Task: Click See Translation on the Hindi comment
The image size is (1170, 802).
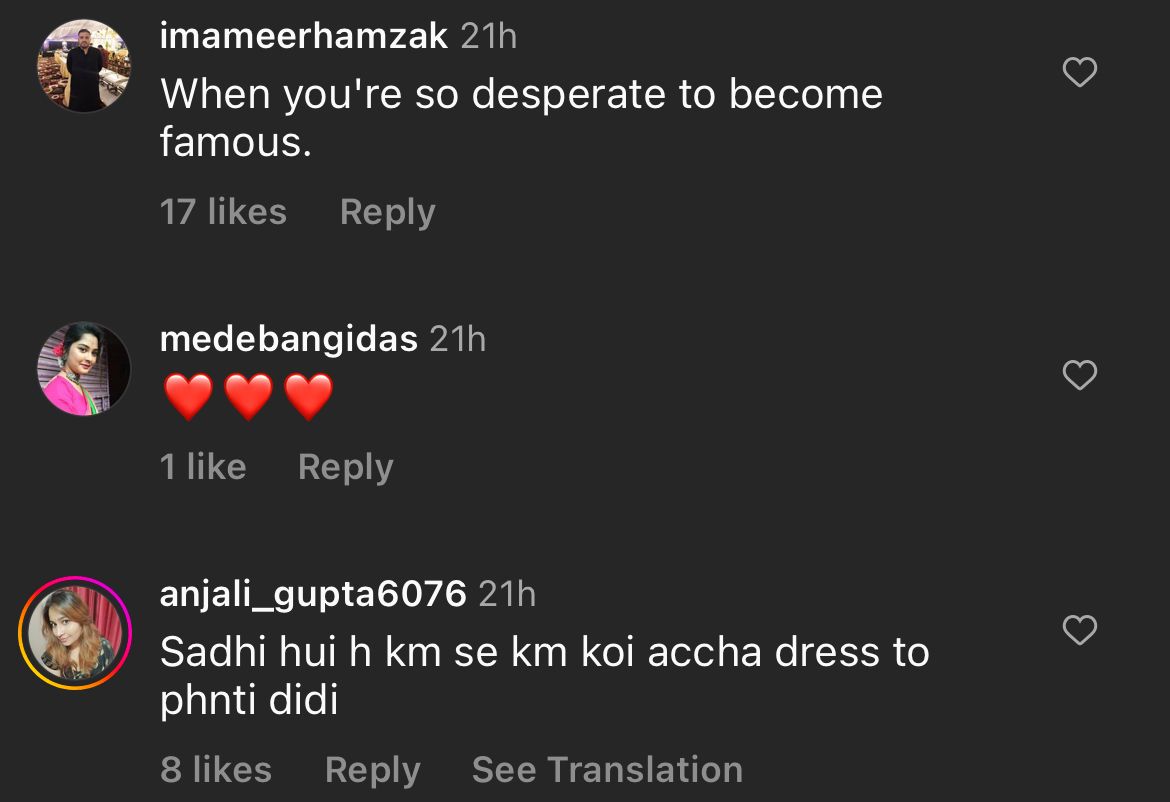Action: [x=607, y=770]
